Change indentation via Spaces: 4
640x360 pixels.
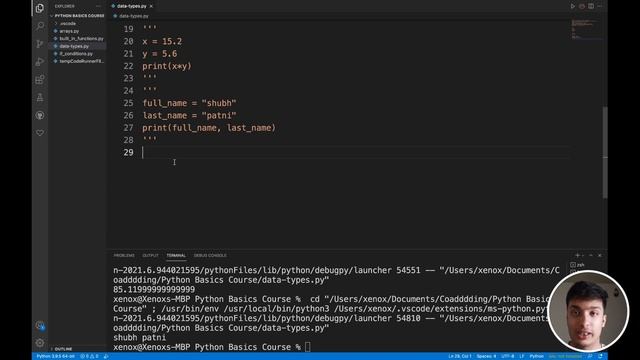[486, 356]
